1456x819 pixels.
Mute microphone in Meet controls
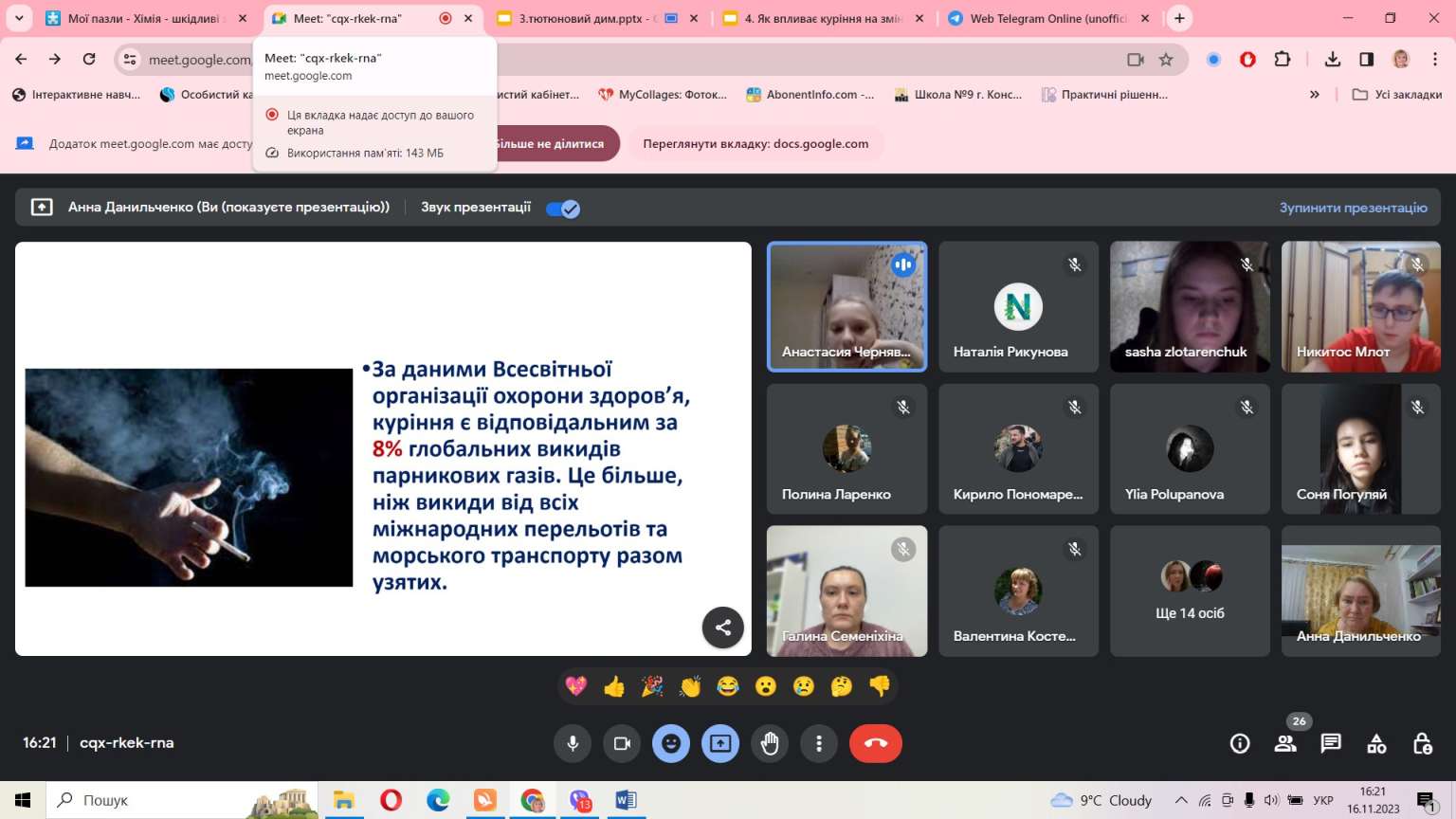click(x=573, y=743)
